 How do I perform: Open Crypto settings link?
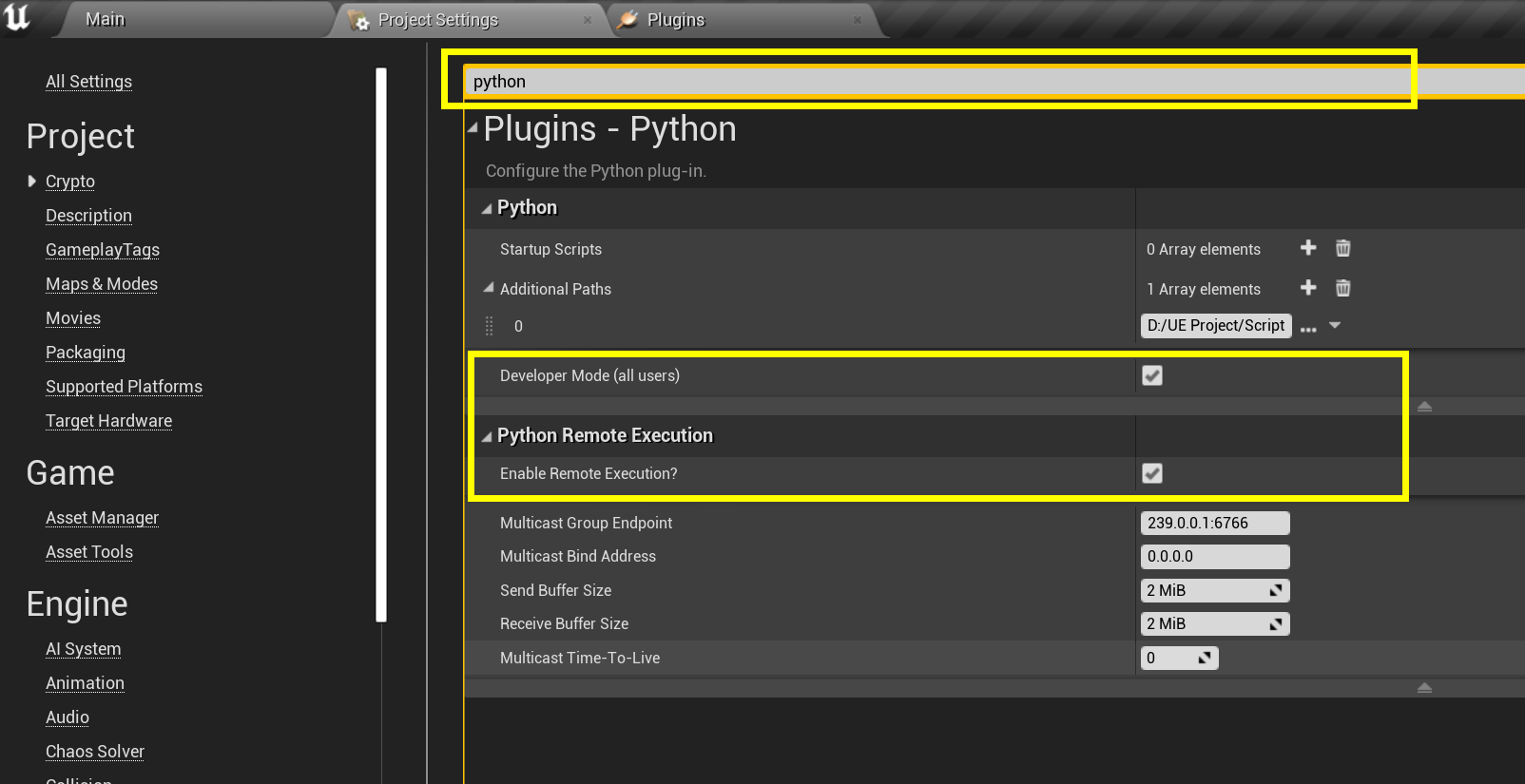[70, 182]
